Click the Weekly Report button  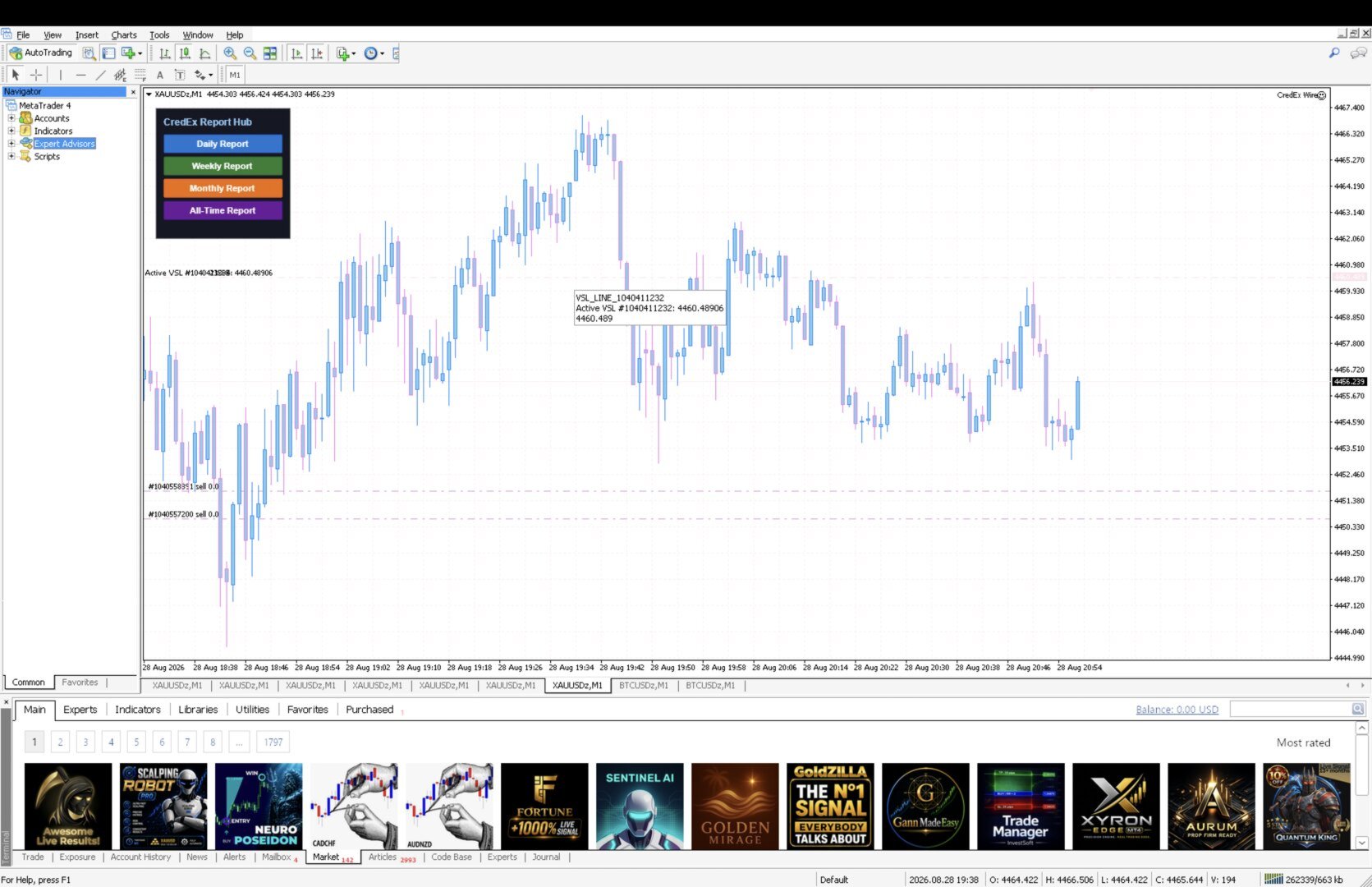223,166
